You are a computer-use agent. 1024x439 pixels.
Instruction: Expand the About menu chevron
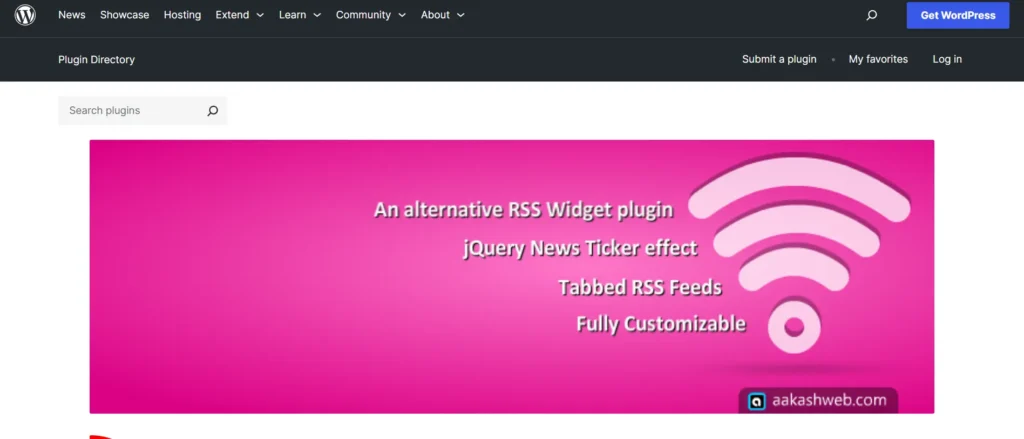click(x=460, y=15)
